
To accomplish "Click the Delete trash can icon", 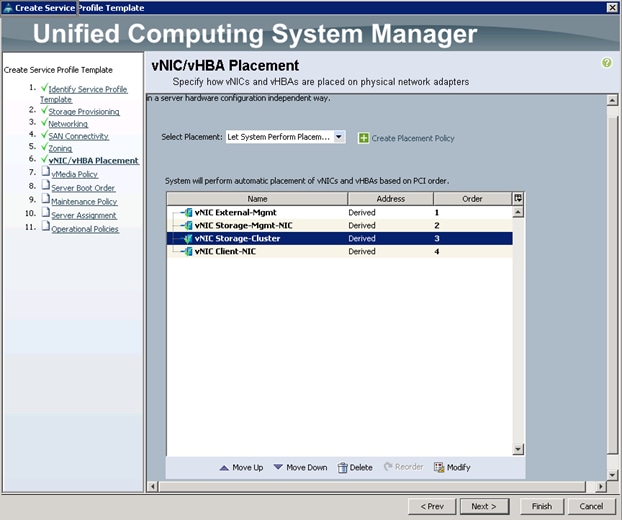I will pyautogui.click(x=342, y=468).
